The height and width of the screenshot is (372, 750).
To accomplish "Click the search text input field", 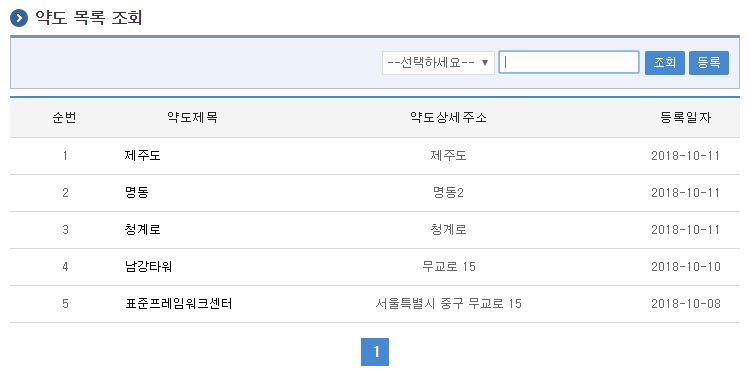I will tap(569, 63).
